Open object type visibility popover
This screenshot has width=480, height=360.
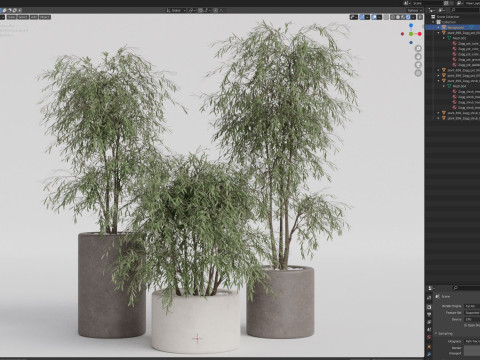coord(354,17)
